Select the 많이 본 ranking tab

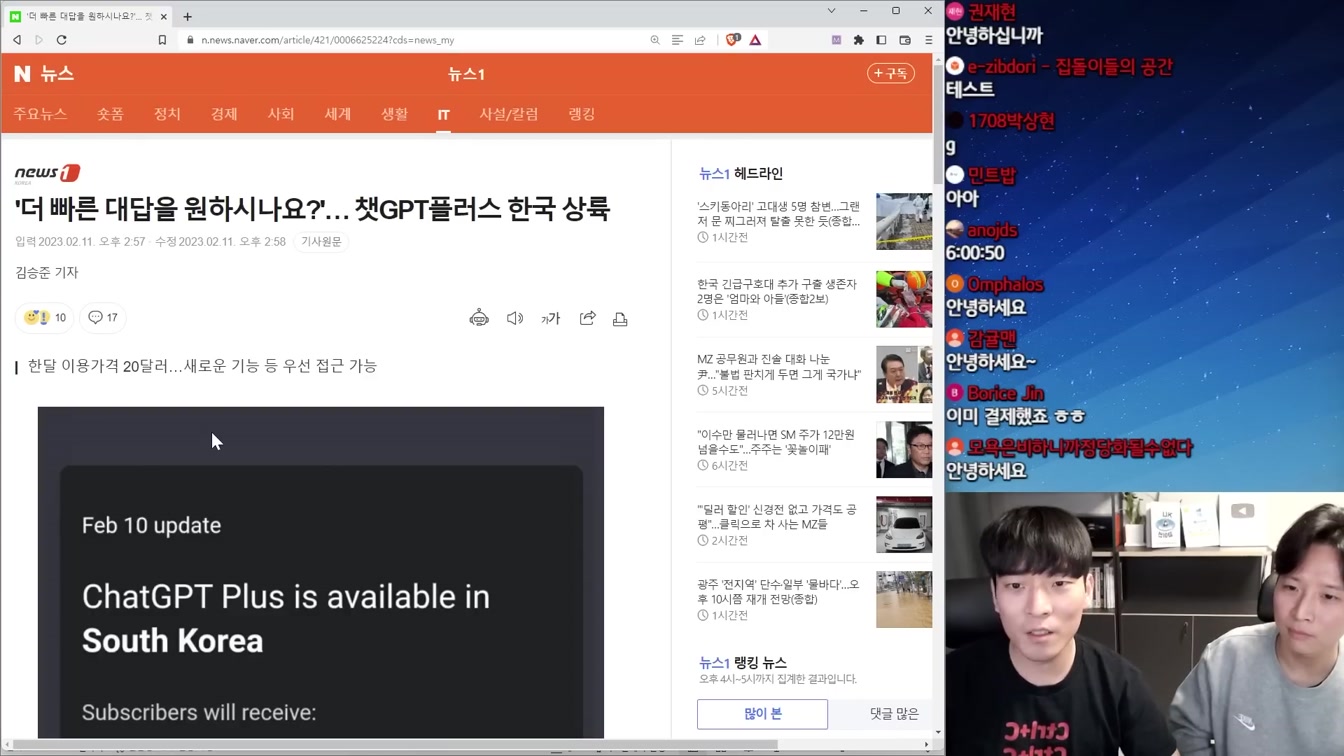[x=762, y=714]
